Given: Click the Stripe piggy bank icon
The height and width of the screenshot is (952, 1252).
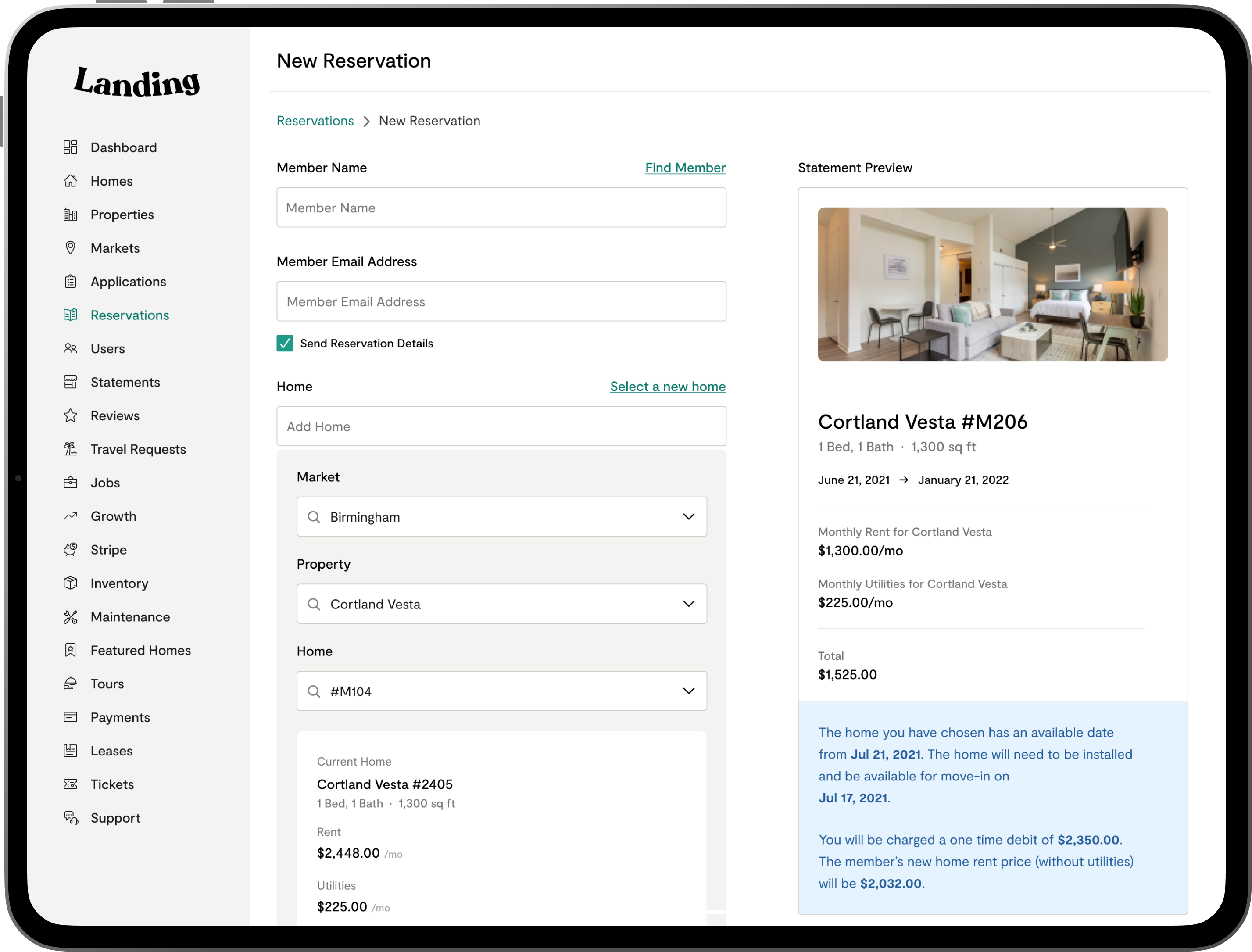Looking at the screenshot, I should click(70, 549).
